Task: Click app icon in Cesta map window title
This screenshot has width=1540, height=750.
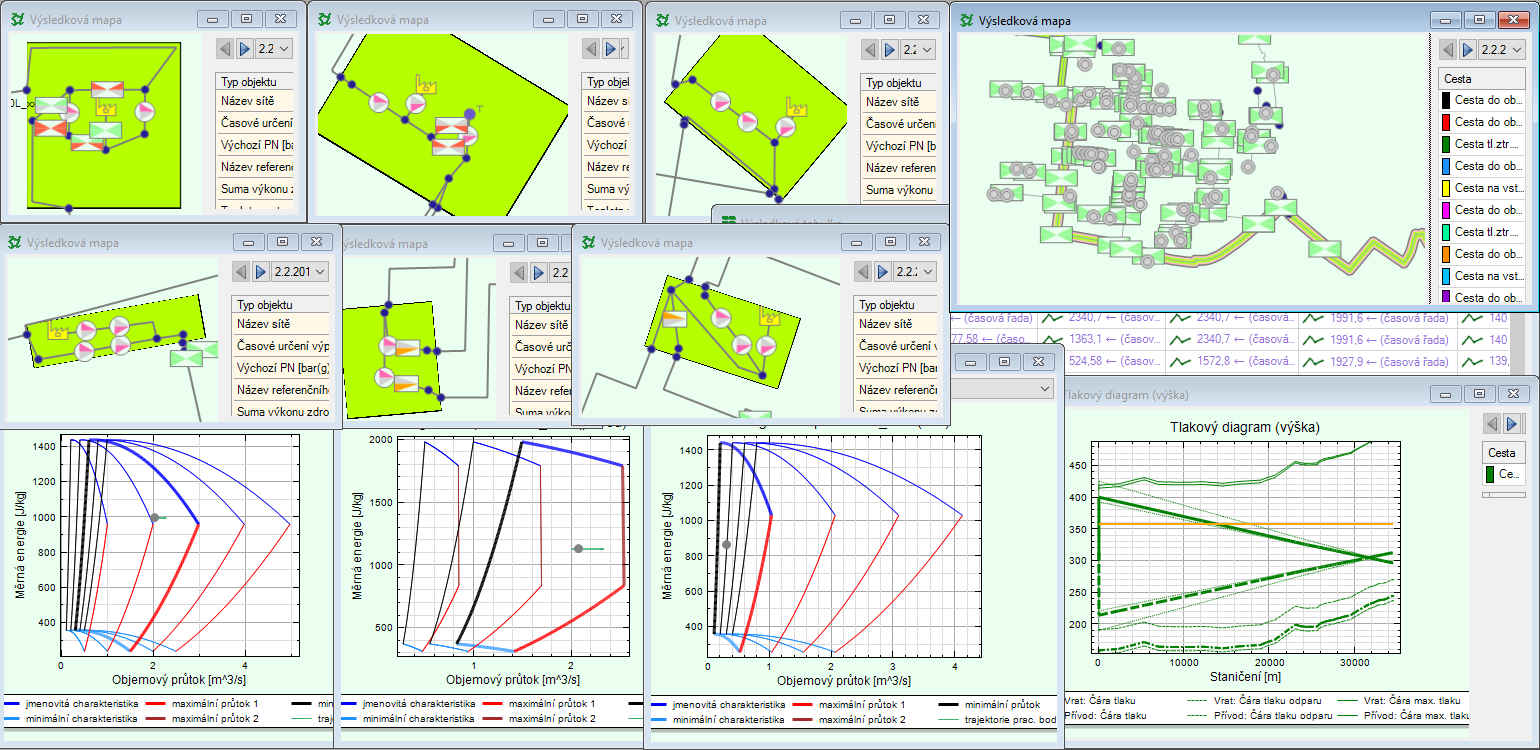Action: pyautogui.click(x=966, y=20)
